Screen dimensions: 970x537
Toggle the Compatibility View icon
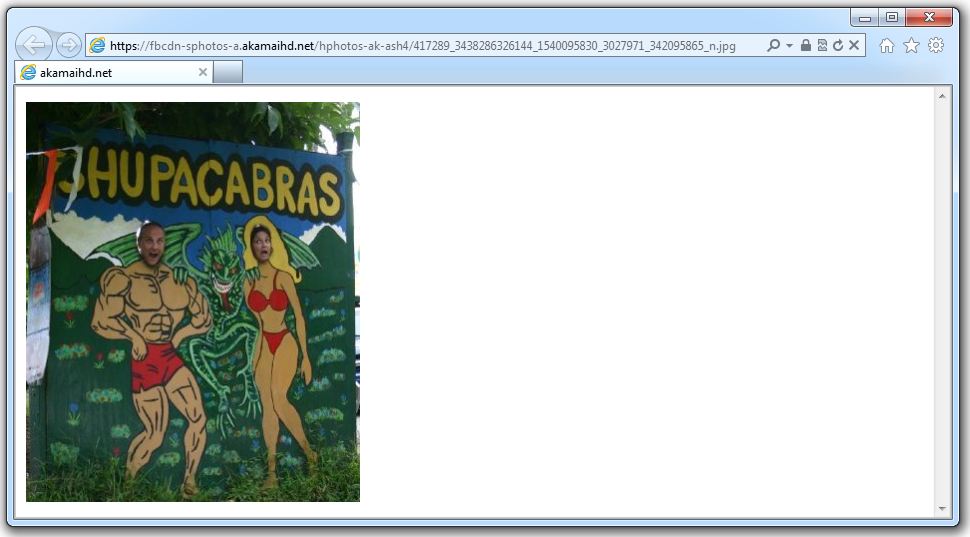822,45
